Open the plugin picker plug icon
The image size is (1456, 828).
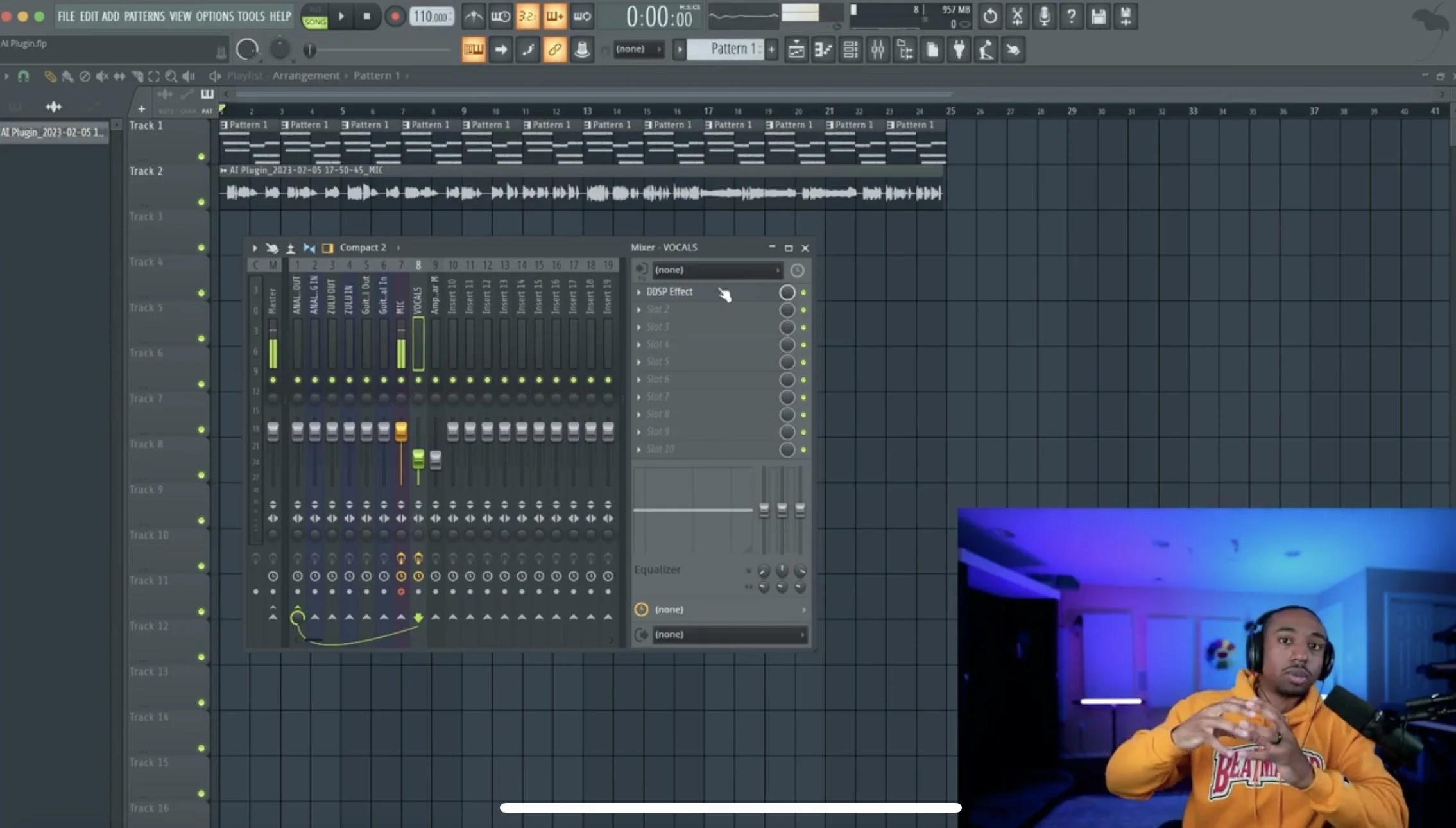(x=959, y=49)
